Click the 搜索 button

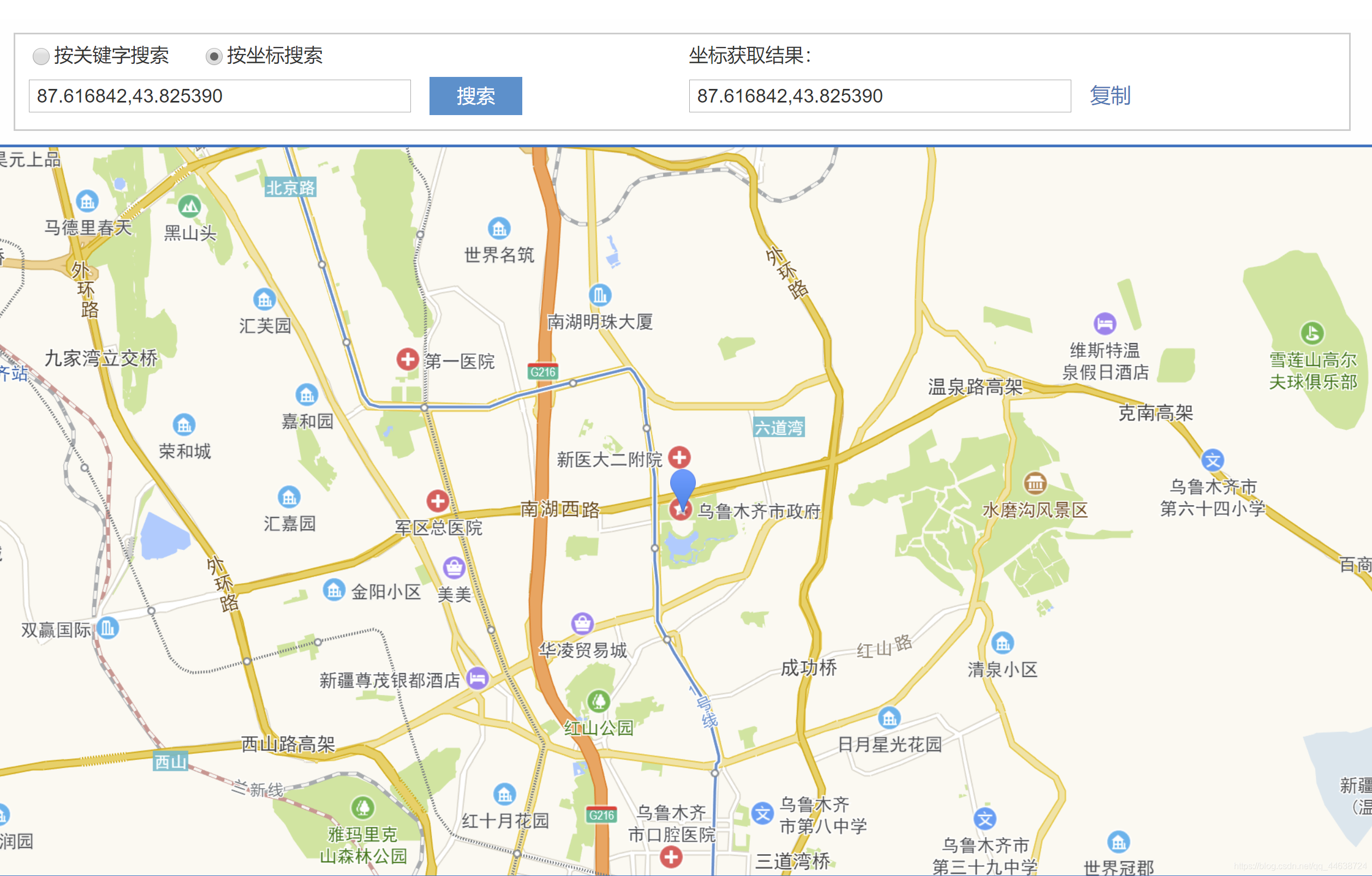pos(475,95)
